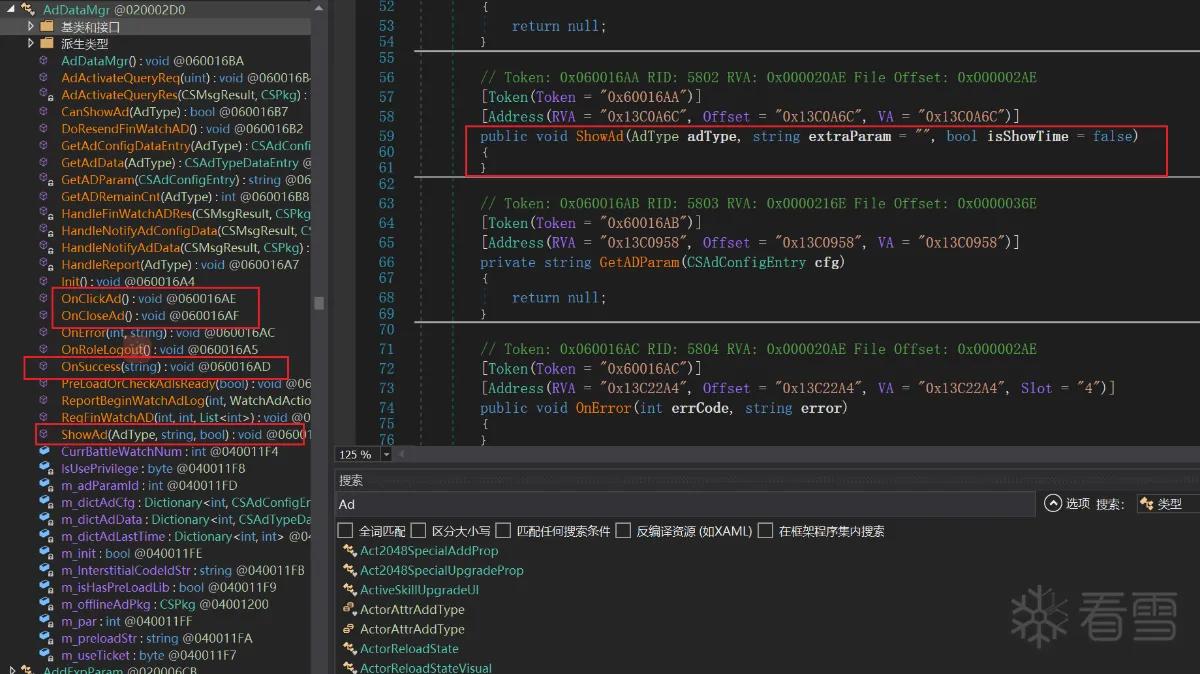
Task: Expand the AddExpParam class node
Action: click(x=9, y=670)
